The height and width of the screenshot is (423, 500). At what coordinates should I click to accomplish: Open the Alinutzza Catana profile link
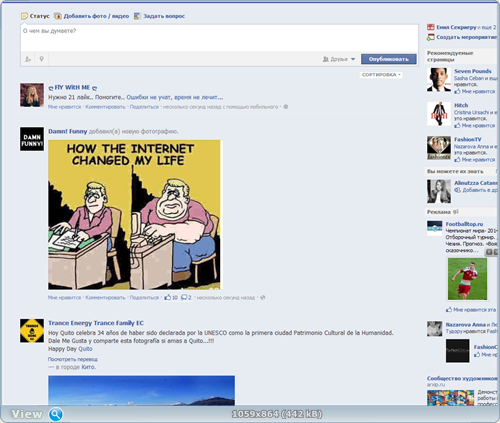[x=476, y=183]
